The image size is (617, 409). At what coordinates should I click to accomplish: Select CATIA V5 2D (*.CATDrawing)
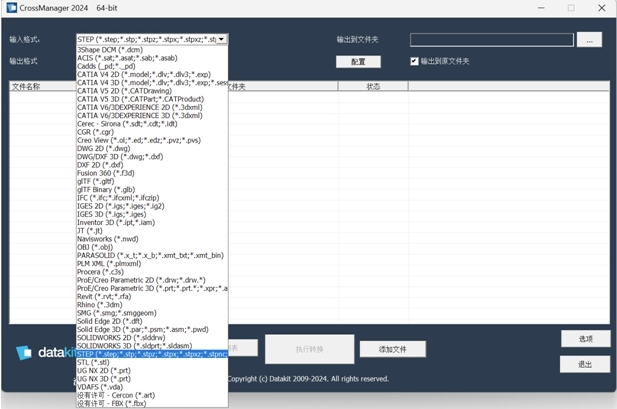tap(152, 91)
